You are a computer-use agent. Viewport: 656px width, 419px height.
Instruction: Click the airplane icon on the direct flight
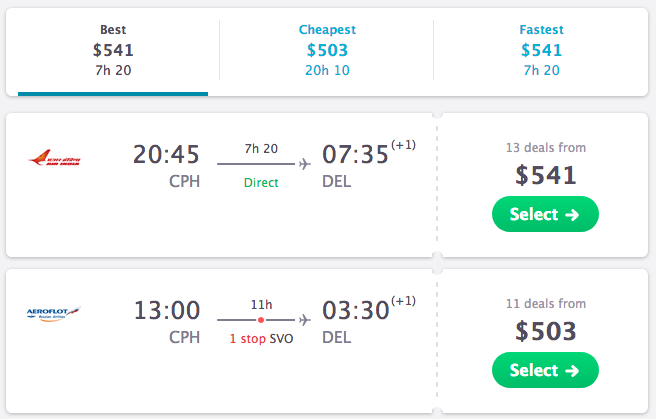tap(305, 164)
